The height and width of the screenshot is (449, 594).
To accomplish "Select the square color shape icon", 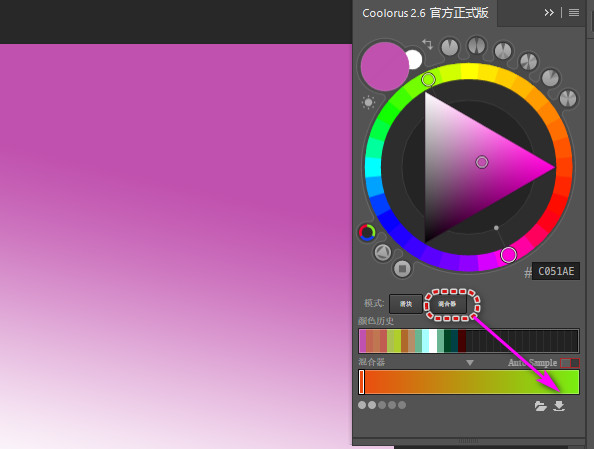I will (x=402, y=269).
